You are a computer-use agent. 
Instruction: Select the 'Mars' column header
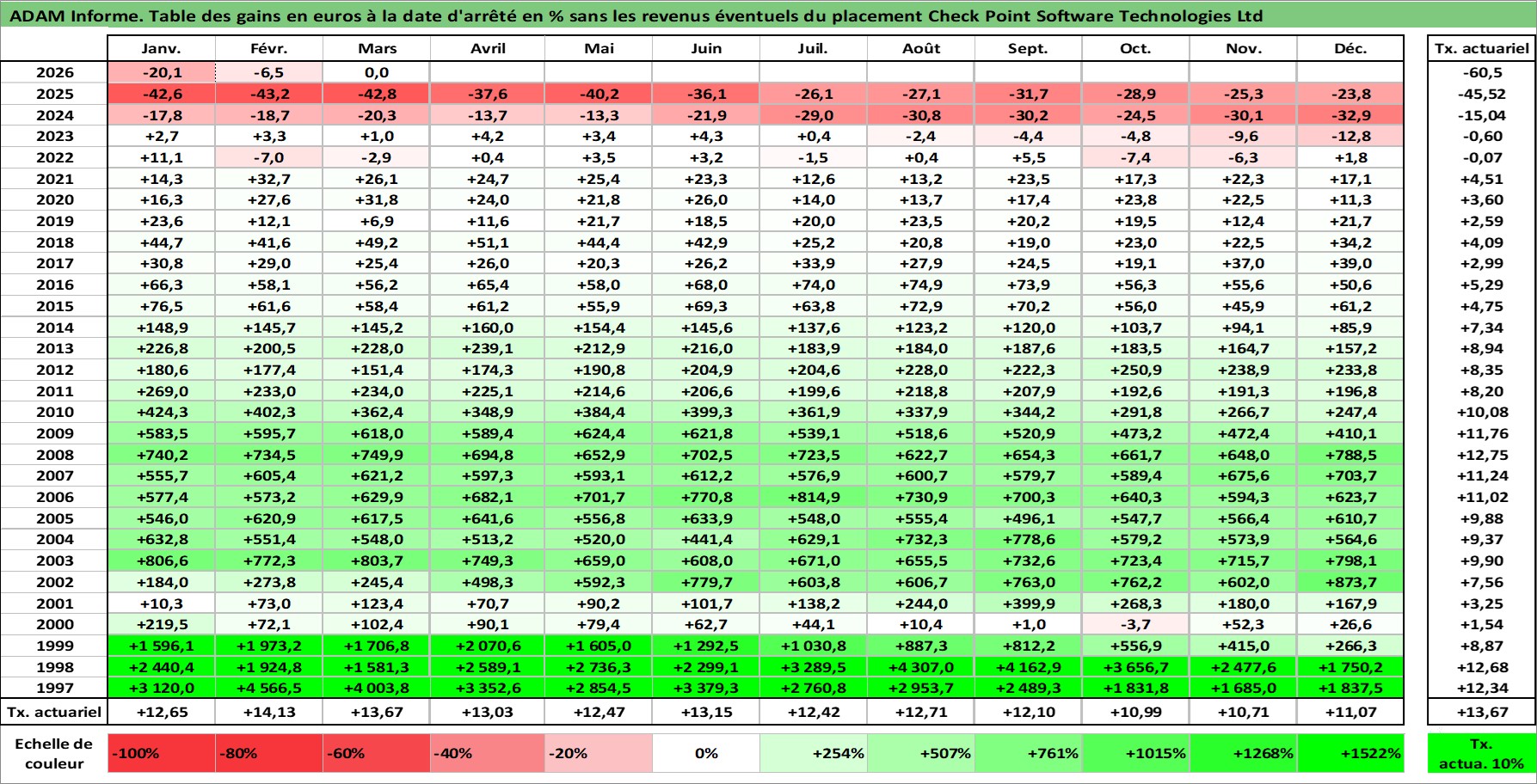click(x=377, y=49)
